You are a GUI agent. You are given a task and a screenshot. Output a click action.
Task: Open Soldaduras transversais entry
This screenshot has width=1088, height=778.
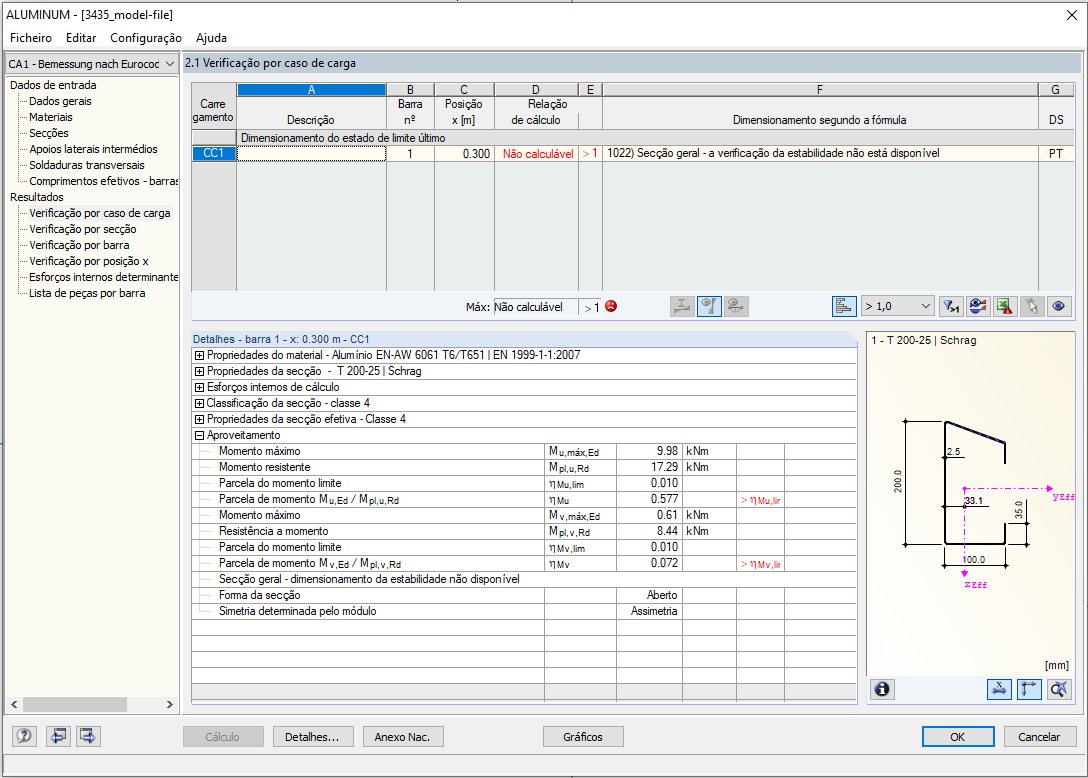click(x=87, y=165)
